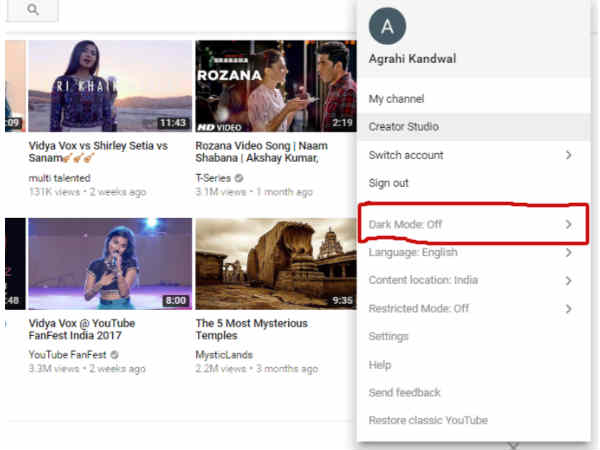600x450 pixels.
Task: Click Sign out in account menu
Action: (x=388, y=183)
